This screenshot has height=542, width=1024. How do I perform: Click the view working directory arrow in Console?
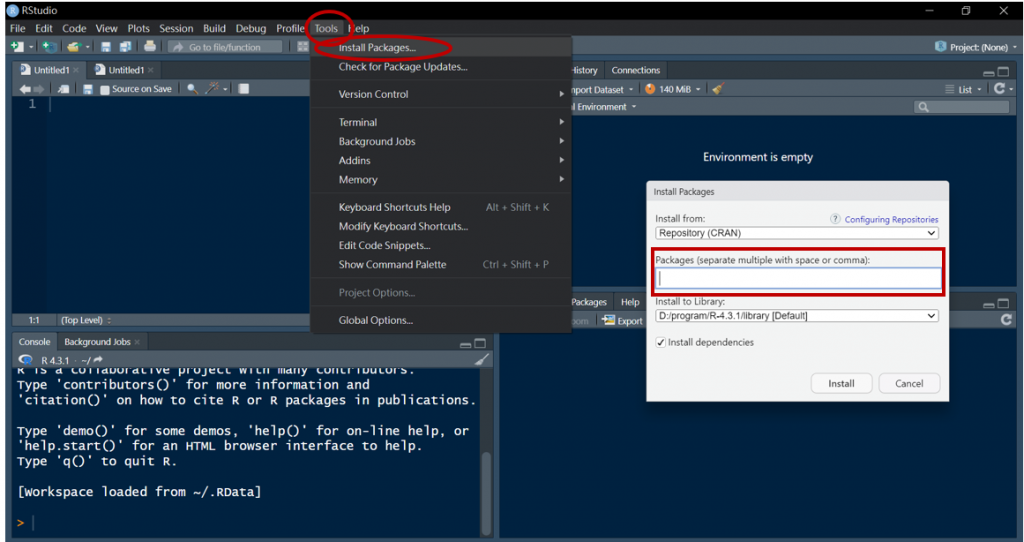tap(98, 360)
